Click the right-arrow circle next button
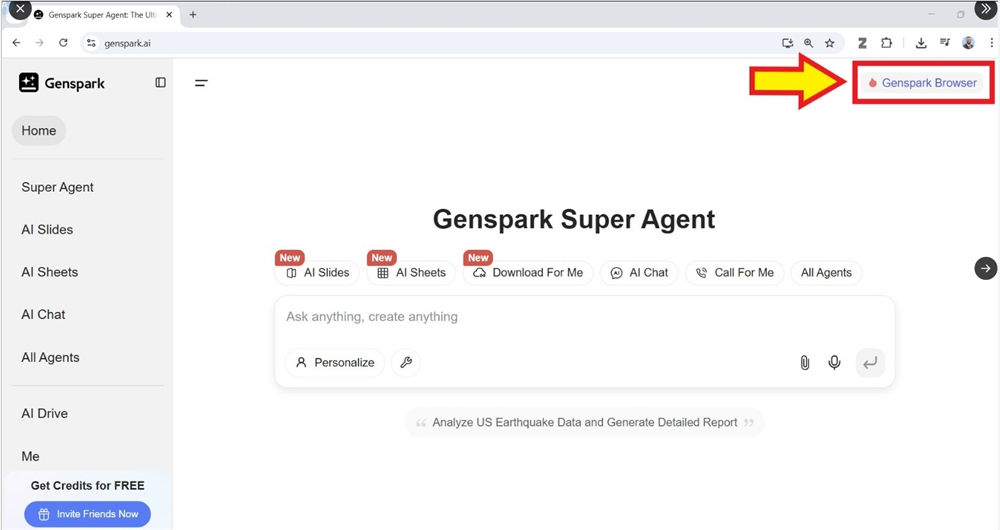The width and height of the screenshot is (1000, 530). [x=985, y=268]
